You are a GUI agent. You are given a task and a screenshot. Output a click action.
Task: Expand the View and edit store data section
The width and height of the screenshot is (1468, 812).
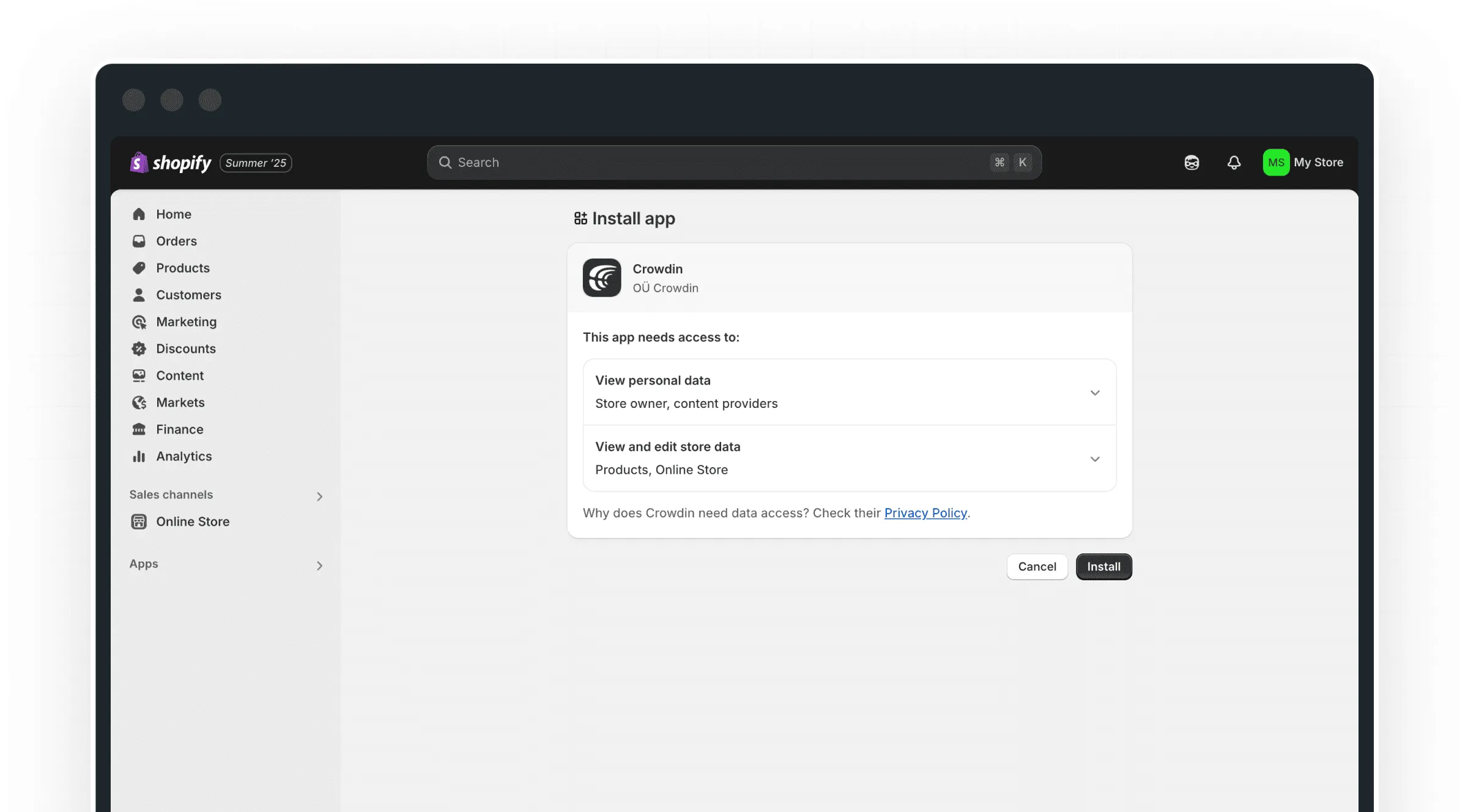1095,459
